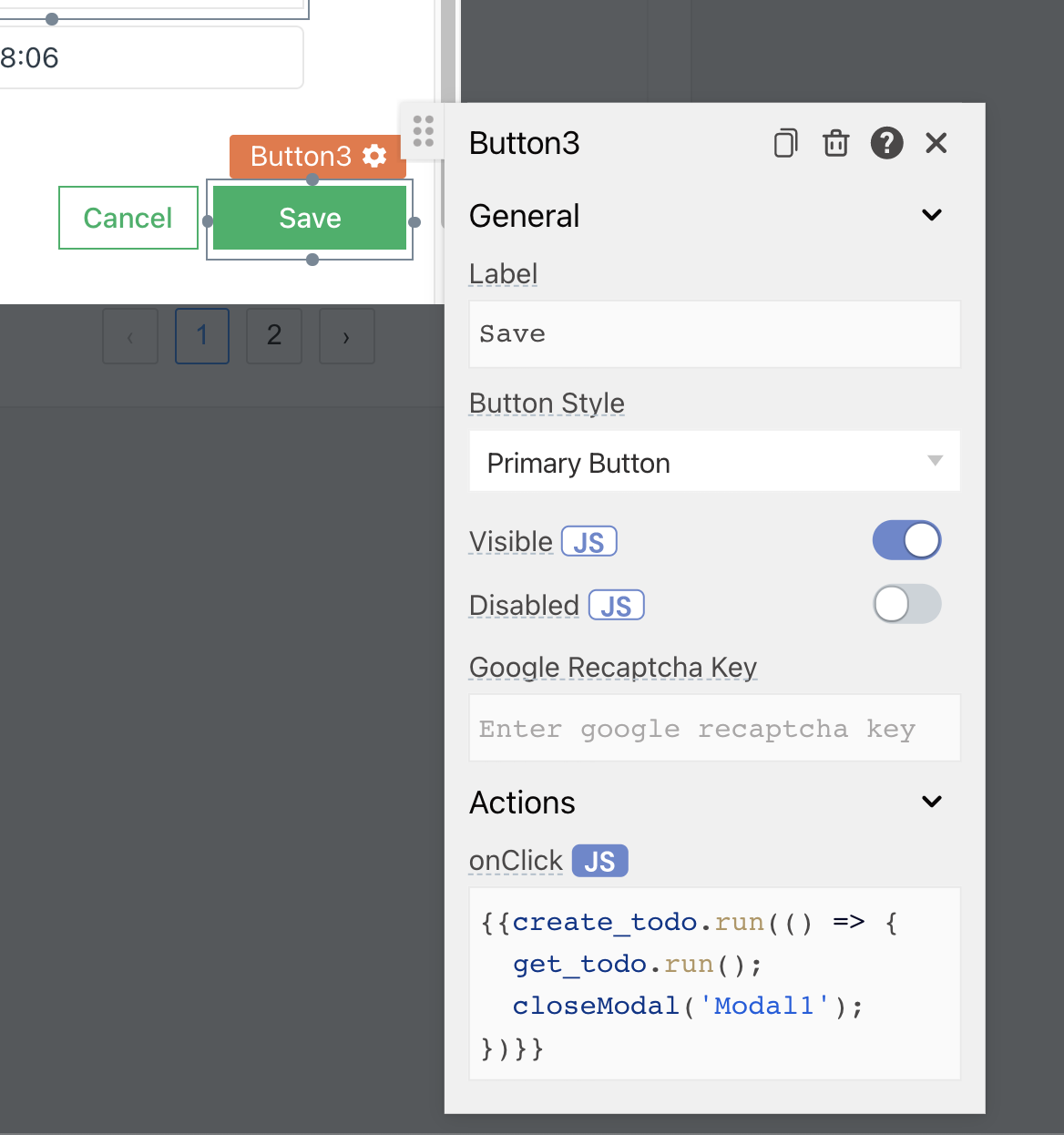Click the Cancel button on canvas
Image resolution: width=1064 pixels, height=1135 pixels.
point(128,218)
